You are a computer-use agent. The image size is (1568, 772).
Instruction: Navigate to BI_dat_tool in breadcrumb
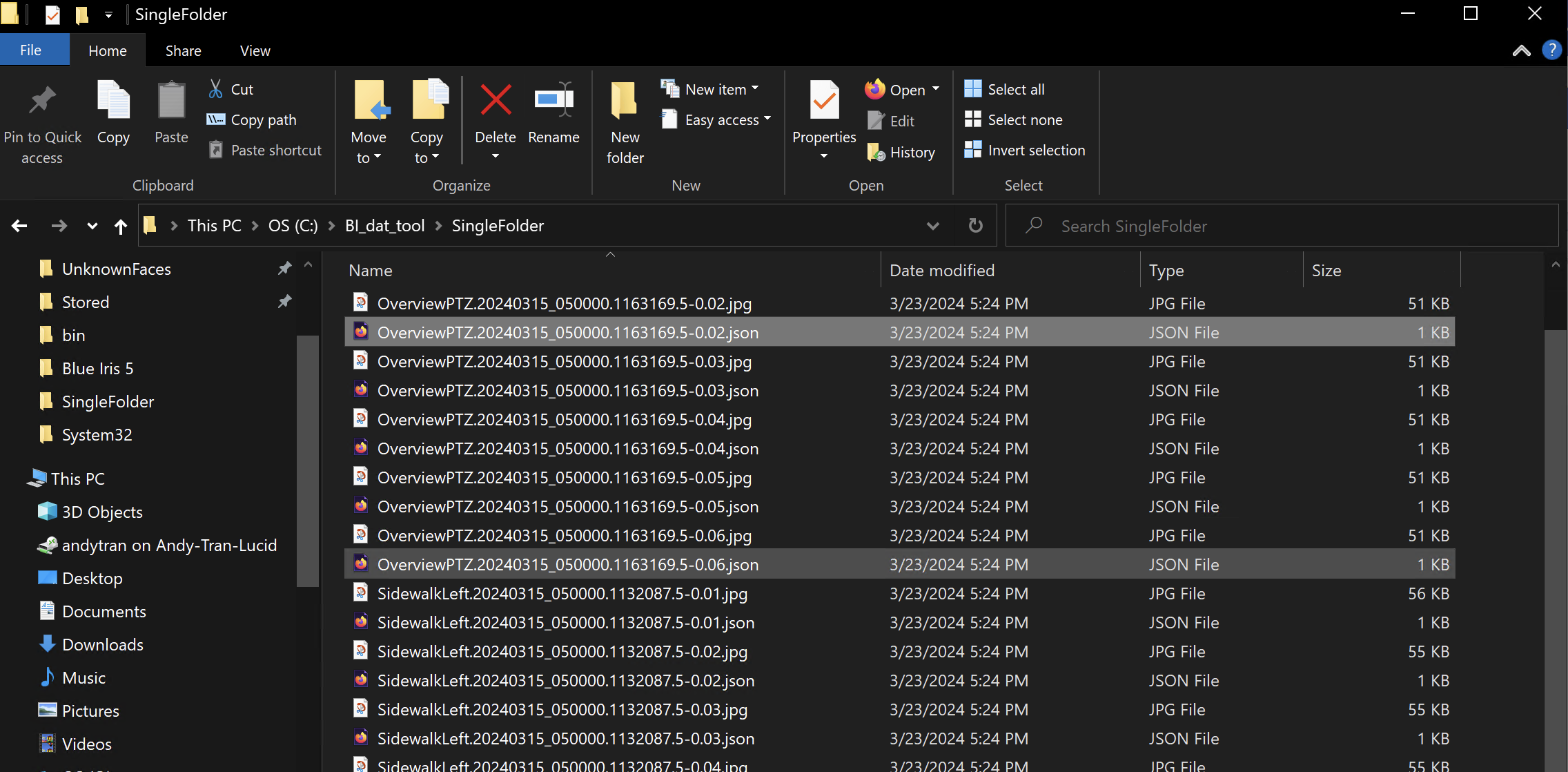384,226
